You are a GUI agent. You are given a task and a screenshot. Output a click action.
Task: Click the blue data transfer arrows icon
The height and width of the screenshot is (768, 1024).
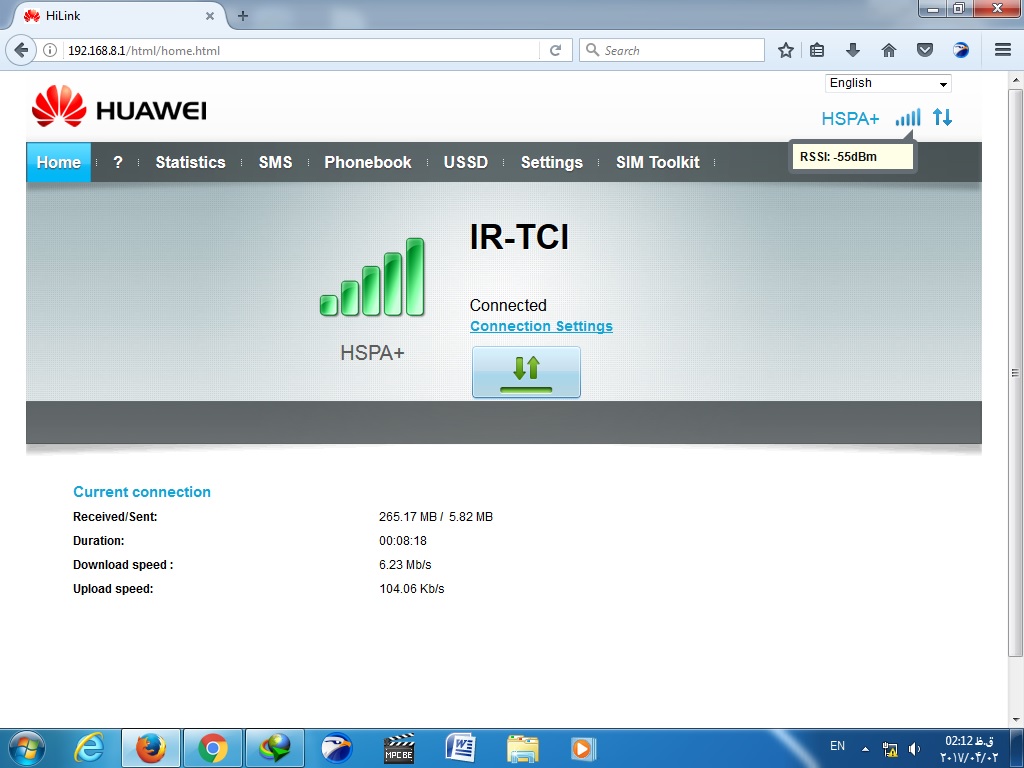(942, 118)
